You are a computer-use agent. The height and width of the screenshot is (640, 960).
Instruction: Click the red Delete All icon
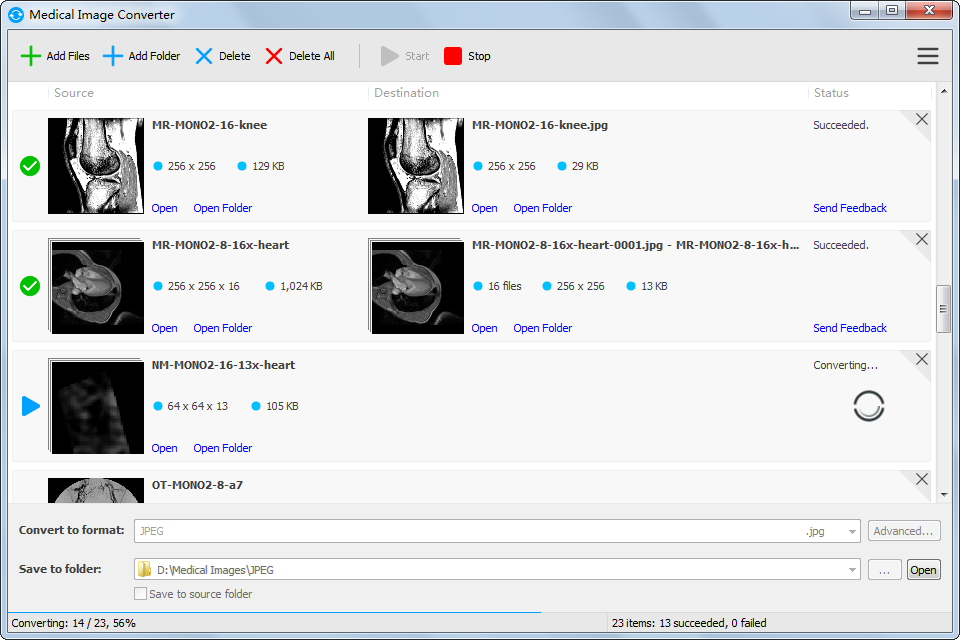point(274,56)
